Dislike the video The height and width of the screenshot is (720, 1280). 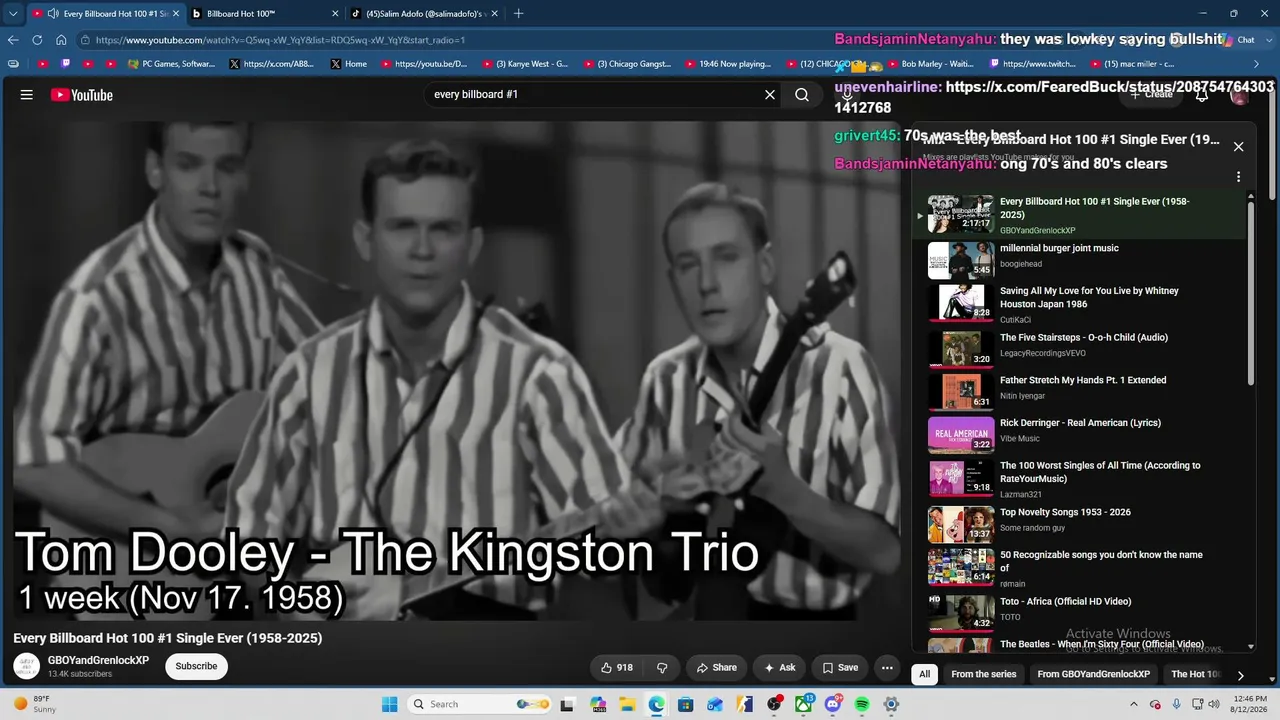[661, 668]
